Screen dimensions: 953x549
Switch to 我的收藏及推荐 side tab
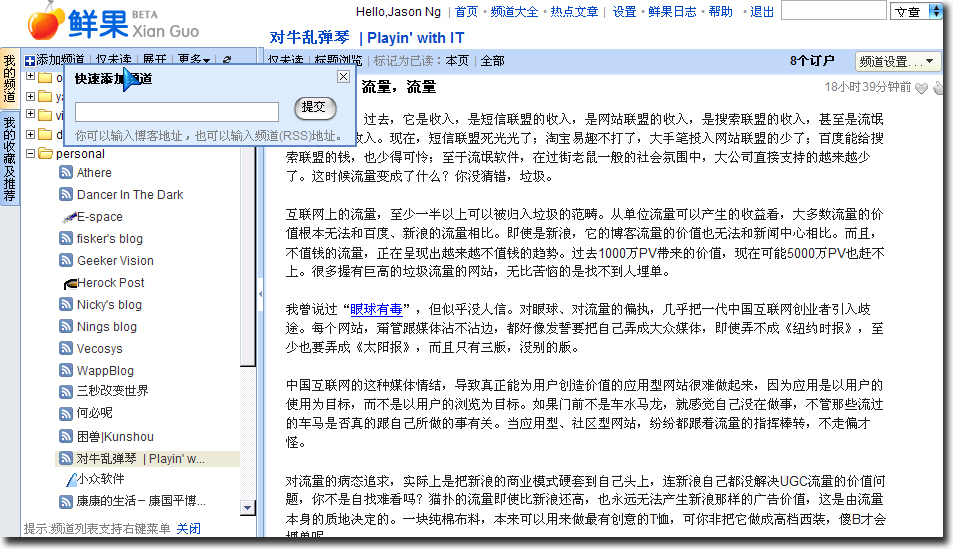[10, 159]
